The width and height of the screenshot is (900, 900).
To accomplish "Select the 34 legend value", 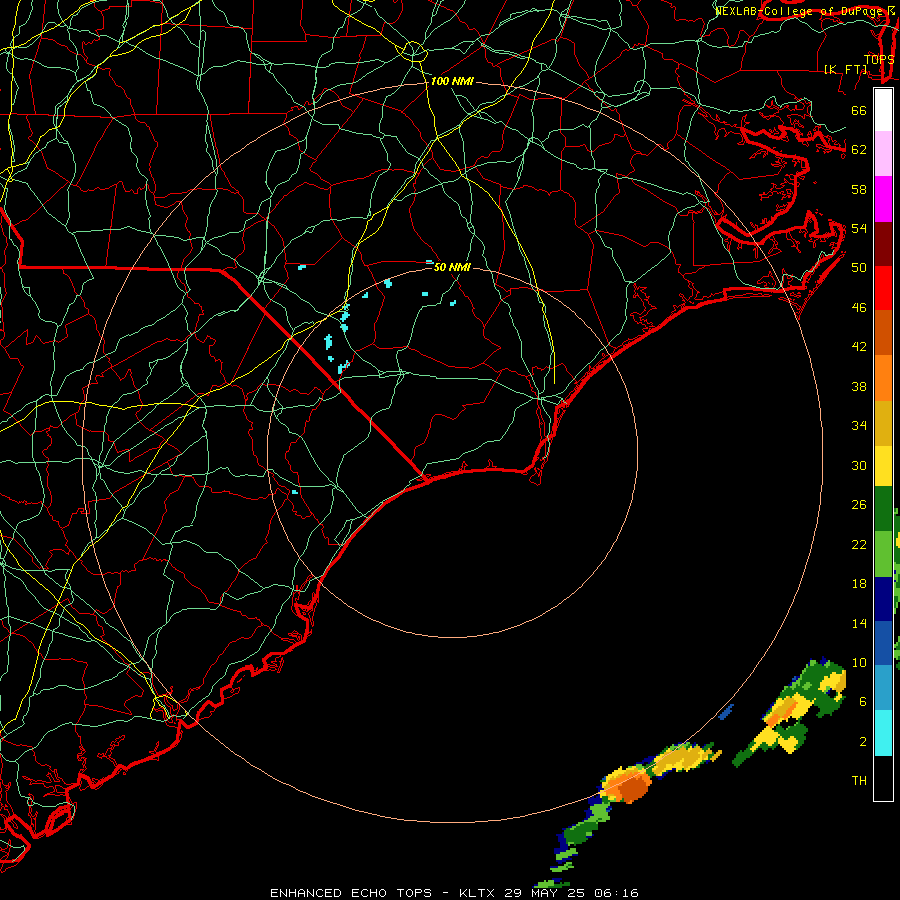I will click(859, 425).
